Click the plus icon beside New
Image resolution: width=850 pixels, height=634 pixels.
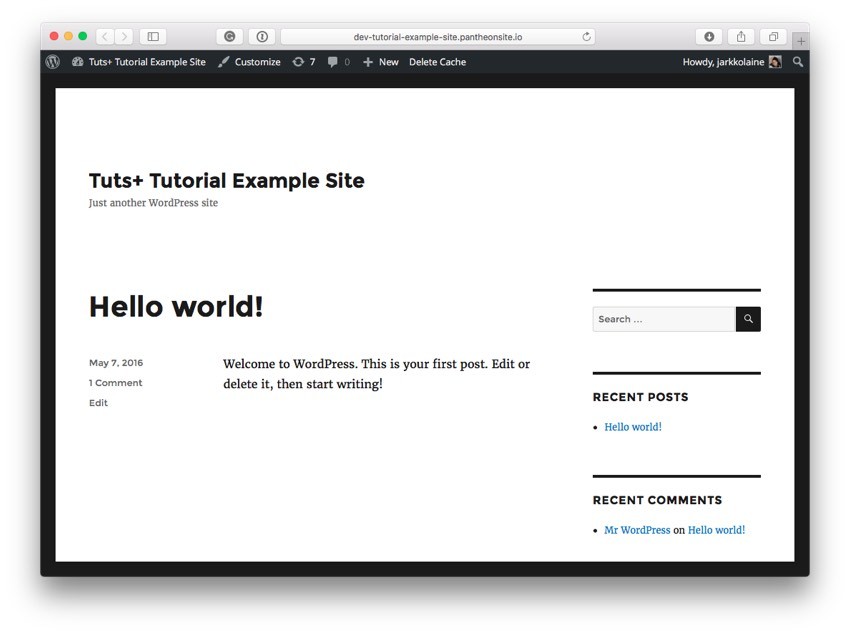tap(368, 62)
